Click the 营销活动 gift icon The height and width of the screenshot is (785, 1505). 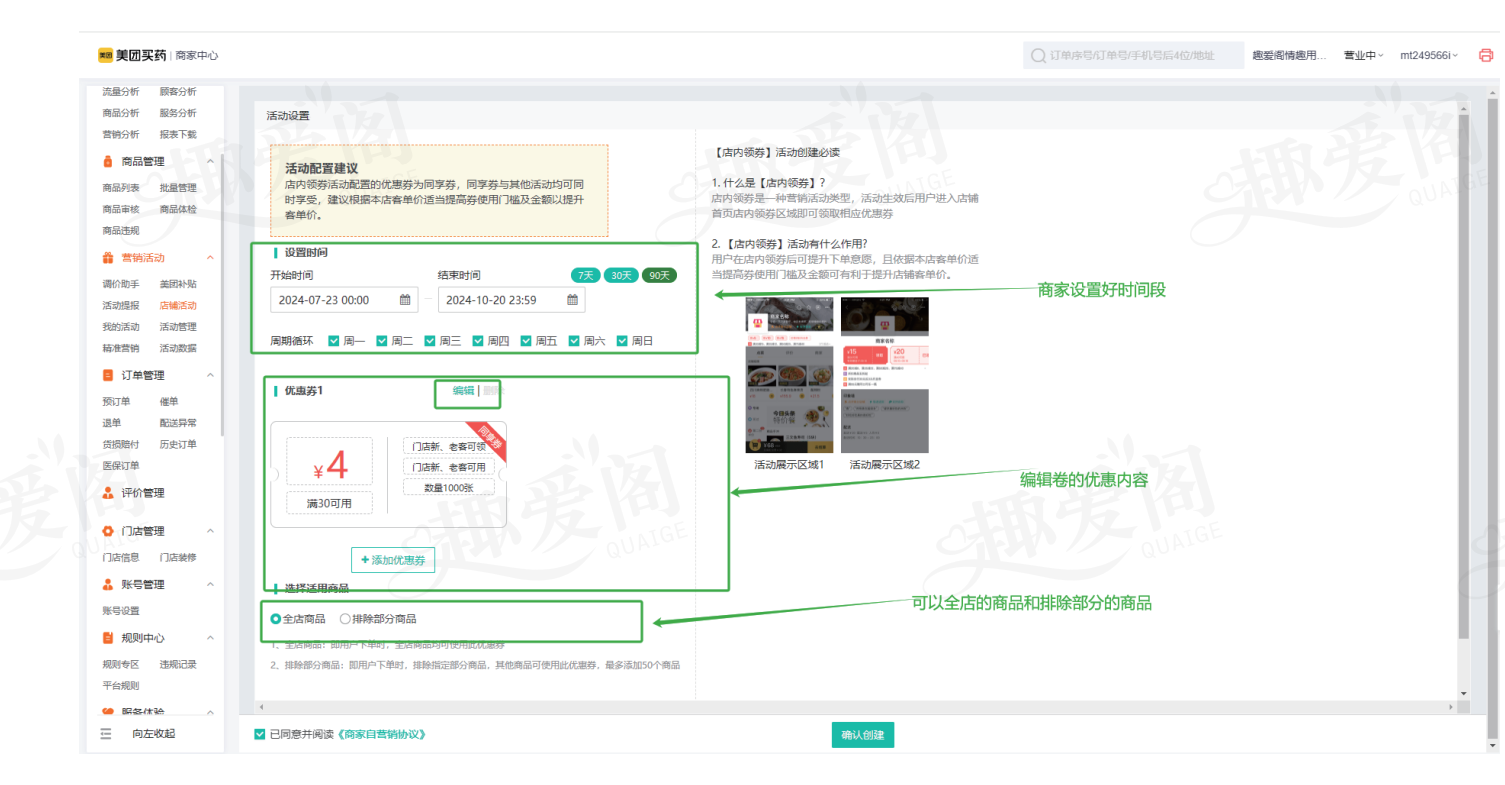pyautogui.click(x=108, y=258)
